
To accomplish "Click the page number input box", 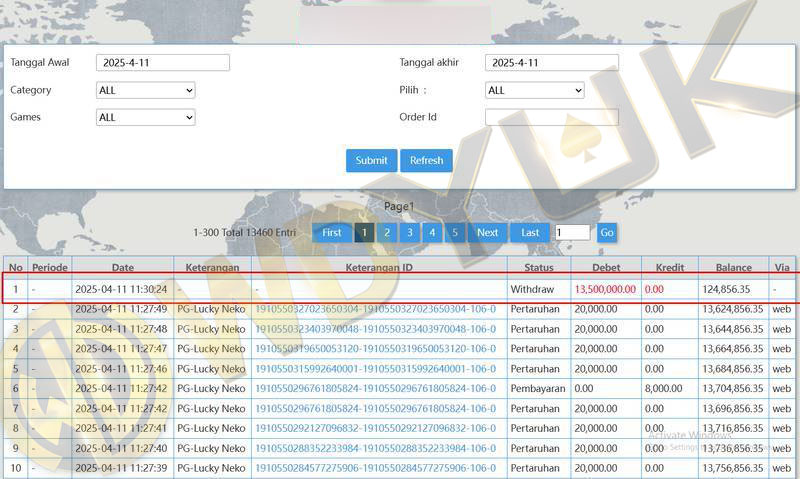I will (572, 233).
